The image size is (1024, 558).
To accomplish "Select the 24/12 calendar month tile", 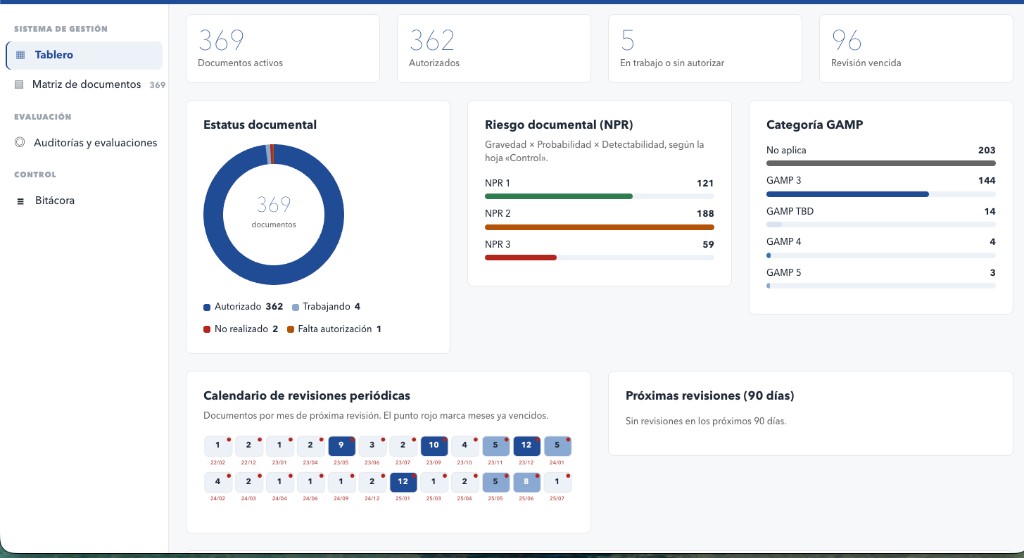I will (372, 482).
